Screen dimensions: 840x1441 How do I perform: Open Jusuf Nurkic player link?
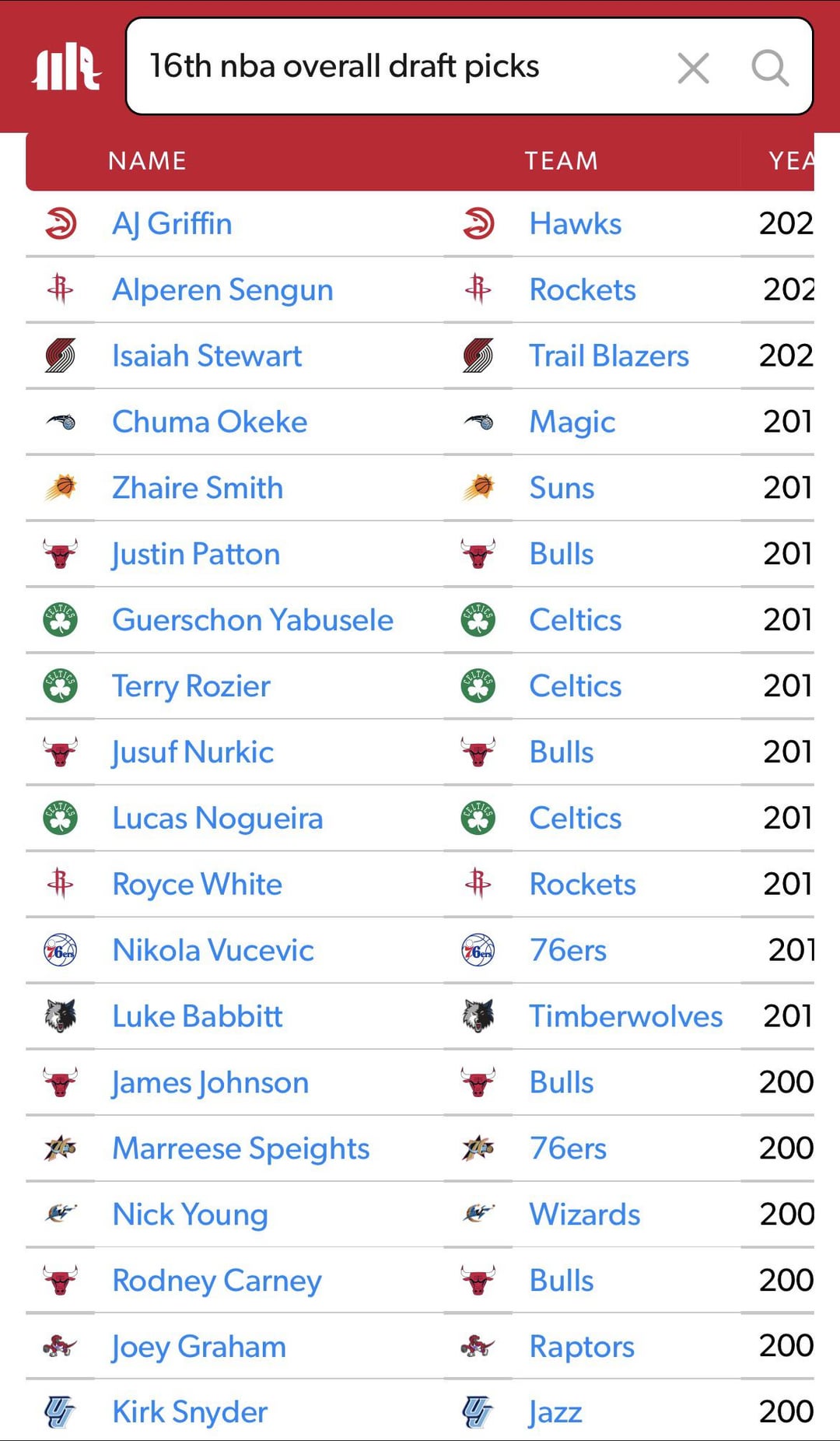193,752
